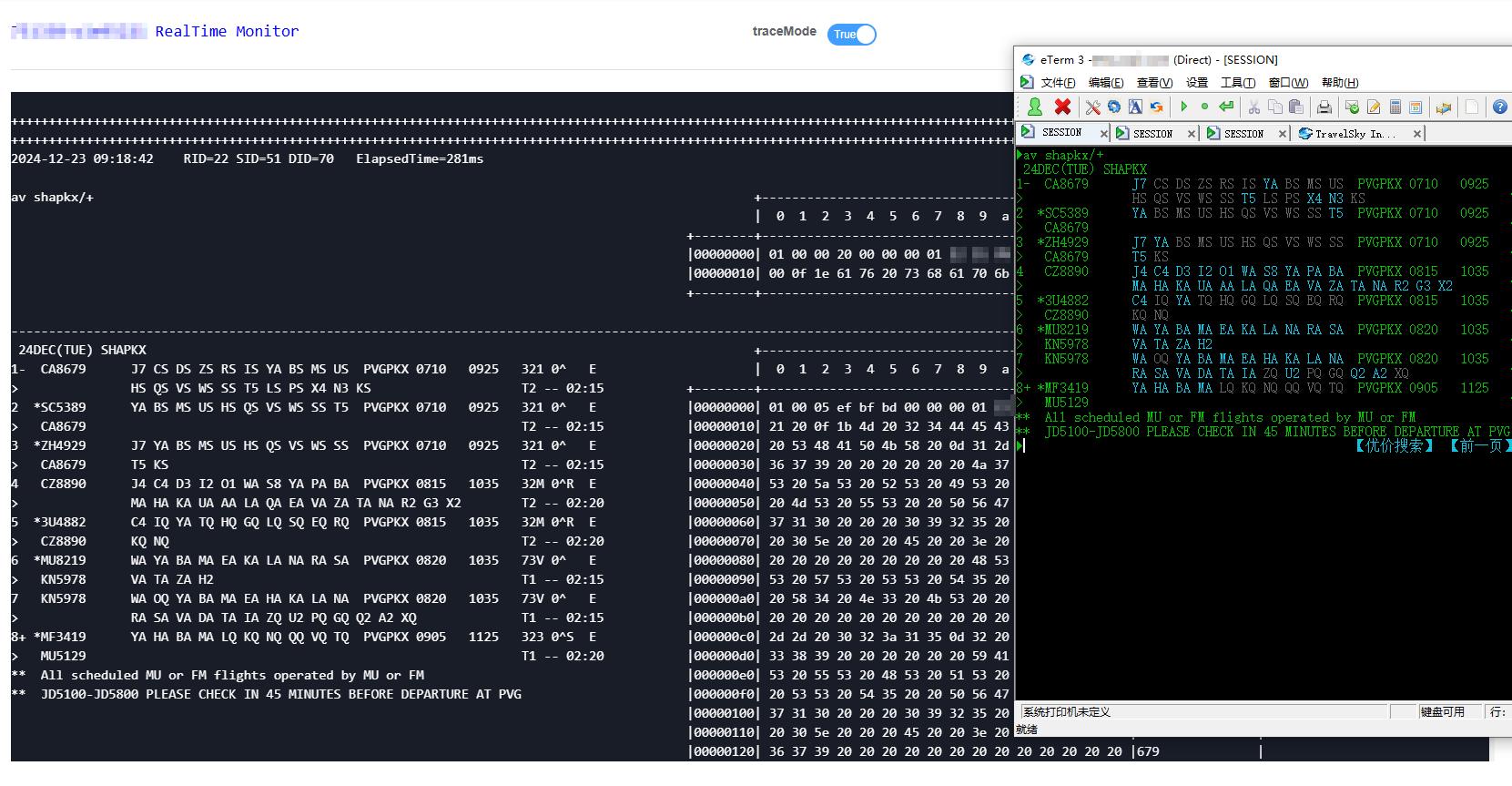Open the 文件(F) menu
The image size is (1512, 786).
point(1057,83)
